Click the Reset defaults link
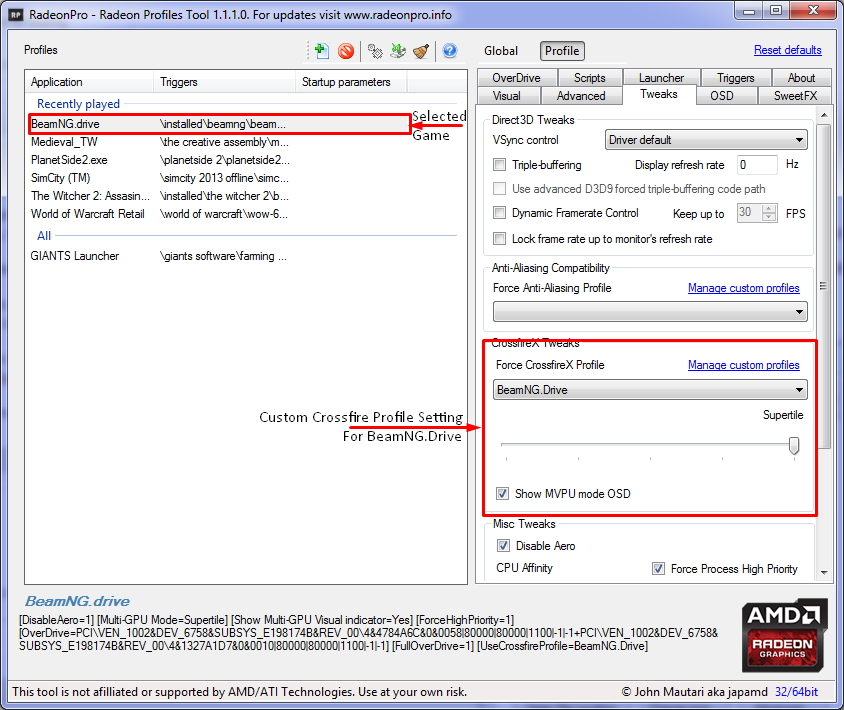Viewport: 844px width, 710px height. tap(787, 50)
